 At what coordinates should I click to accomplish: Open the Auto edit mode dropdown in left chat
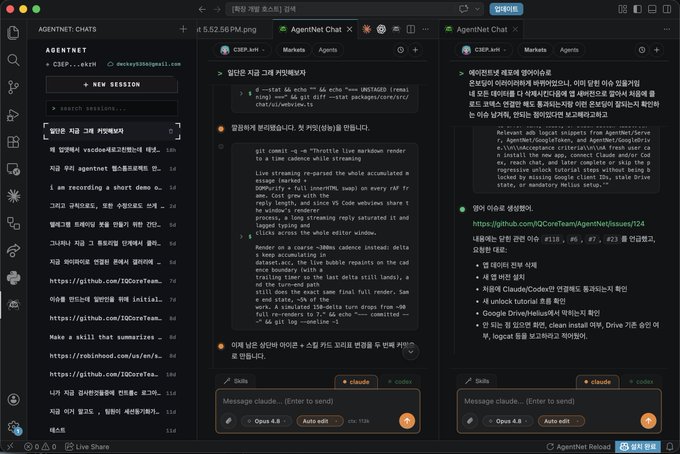coord(319,421)
